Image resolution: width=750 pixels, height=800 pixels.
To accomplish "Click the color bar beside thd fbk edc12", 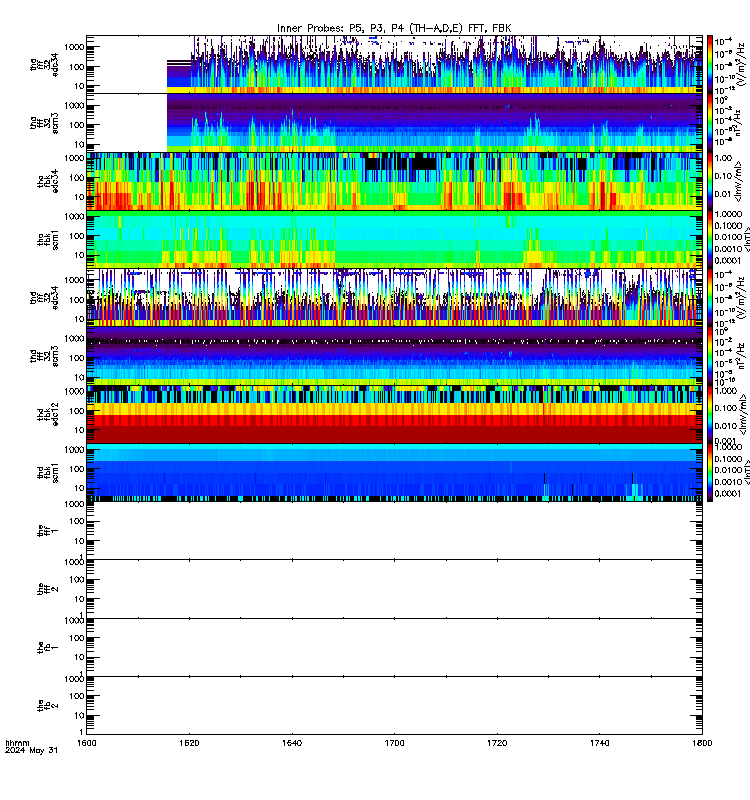I will click(710, 414).
